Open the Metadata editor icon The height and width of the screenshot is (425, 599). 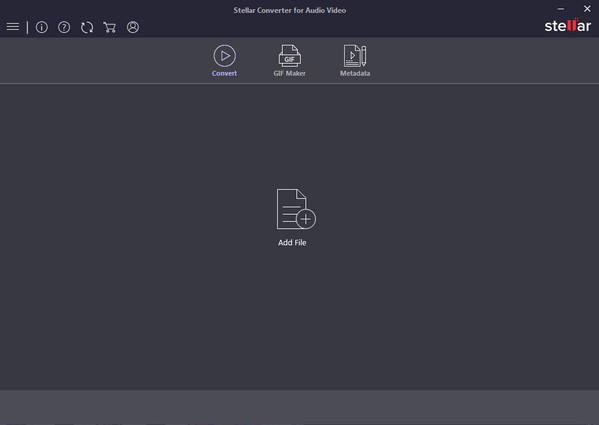355,56
